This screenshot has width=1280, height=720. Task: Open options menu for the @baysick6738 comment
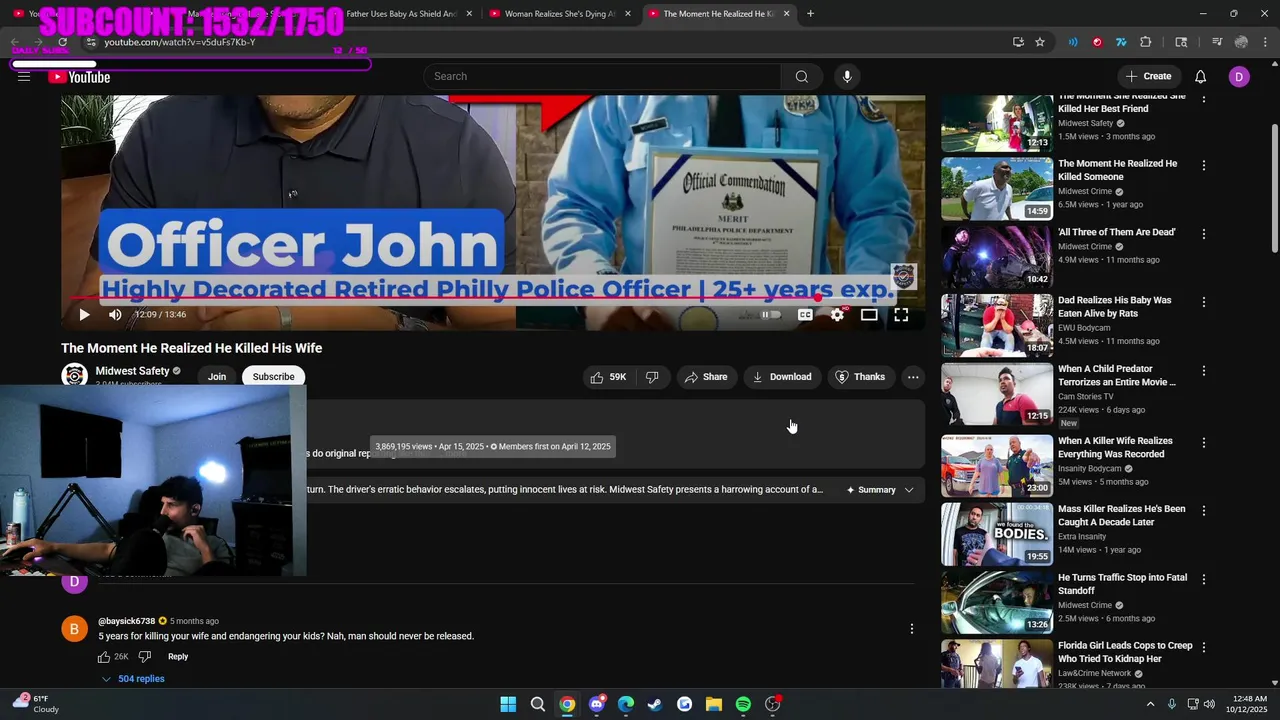[911, 629]
